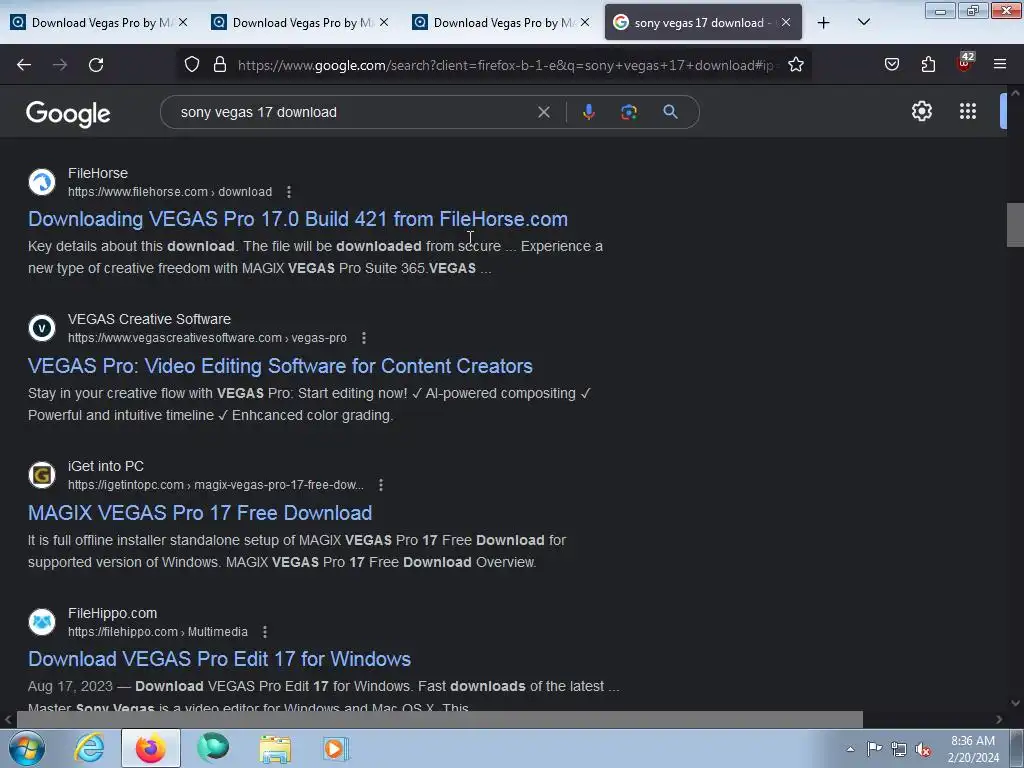Submit search with the magnifying glass icon
Viewport: 1024px width, 768px height.
tap(670, 112)
